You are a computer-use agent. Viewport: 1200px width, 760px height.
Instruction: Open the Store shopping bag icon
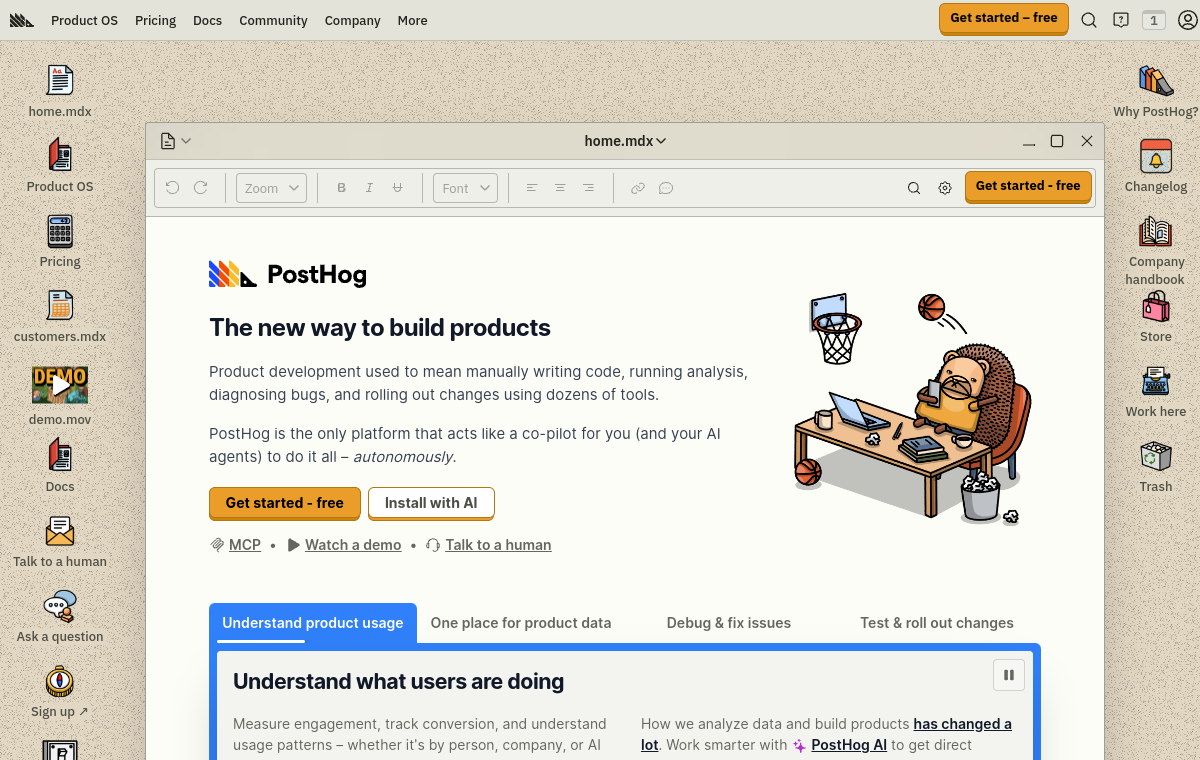tap(1156, 307)
